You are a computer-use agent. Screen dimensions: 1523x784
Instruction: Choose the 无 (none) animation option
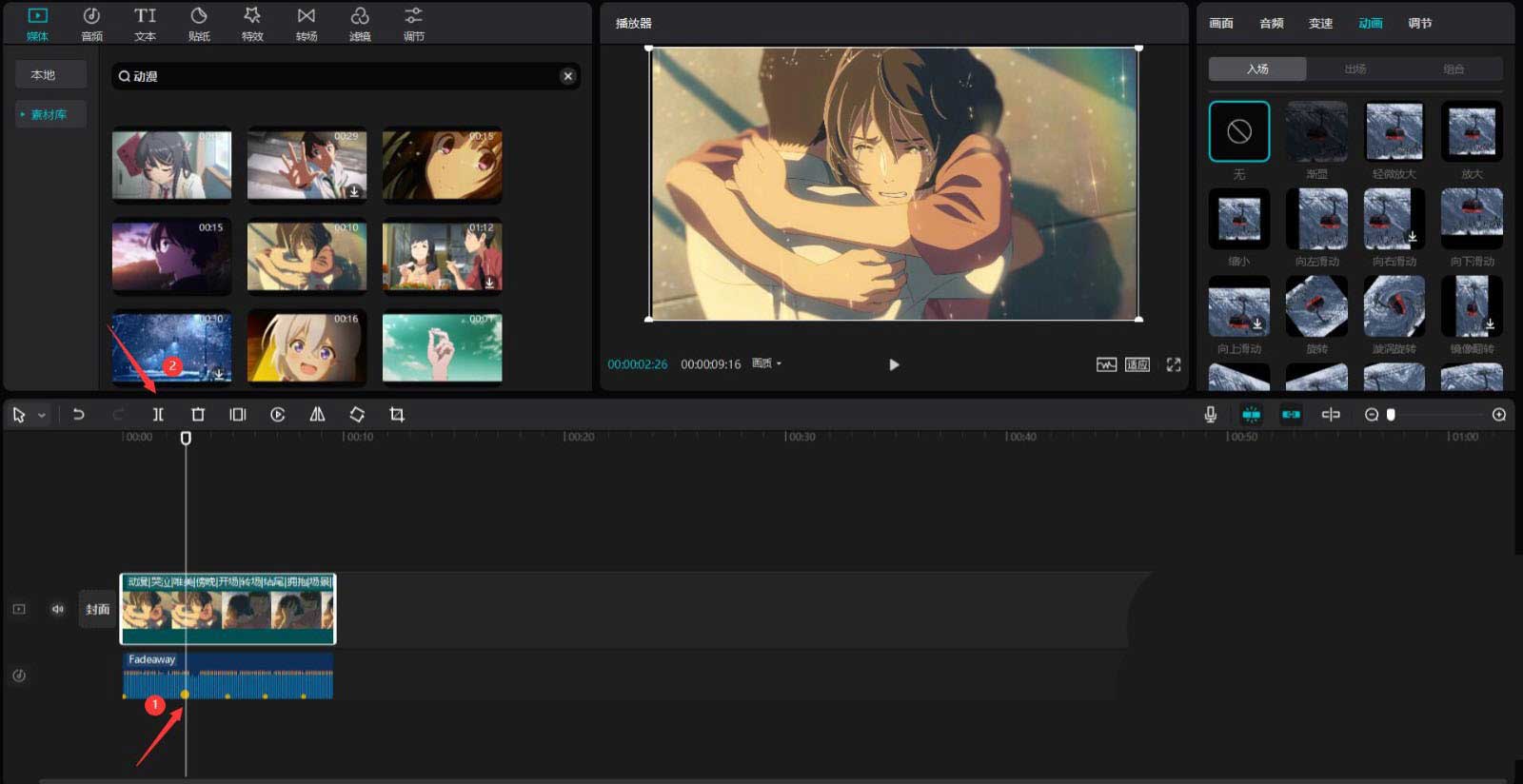coord(1239,131)
